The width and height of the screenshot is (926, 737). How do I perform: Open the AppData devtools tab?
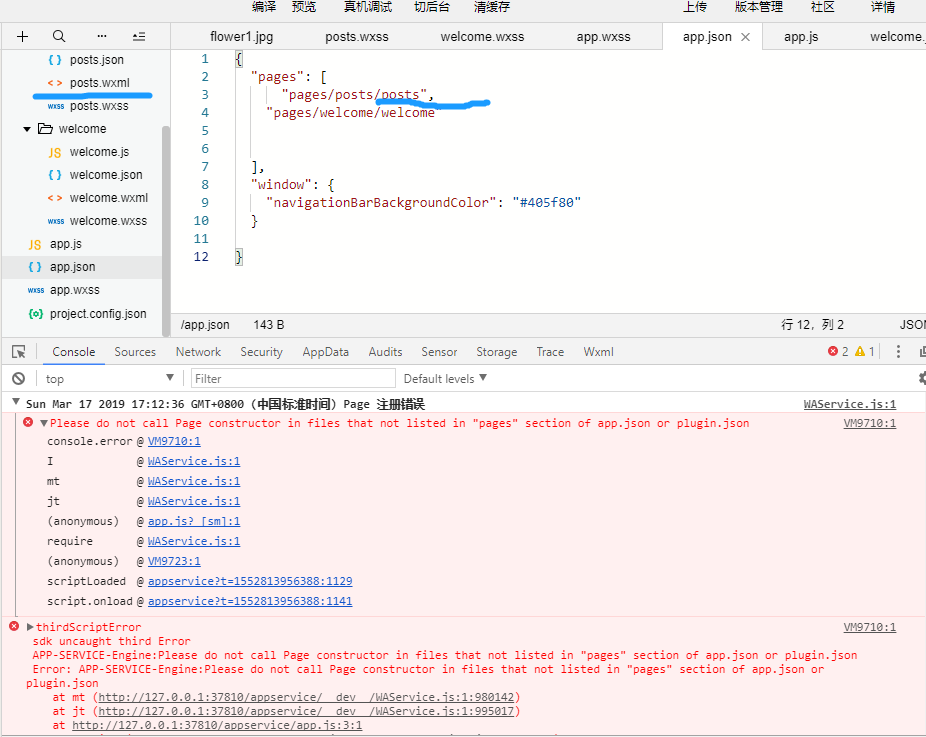point(325,352)
